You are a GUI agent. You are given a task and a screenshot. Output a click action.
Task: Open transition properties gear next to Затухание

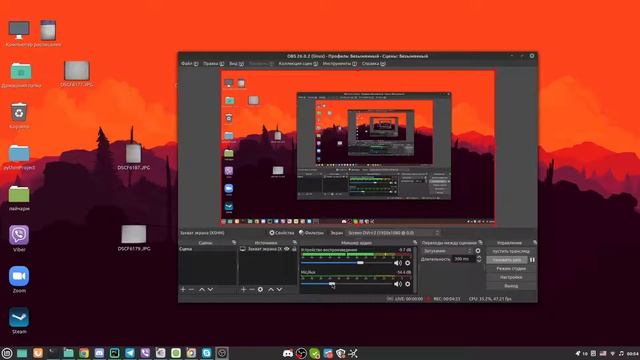point(478,251)
